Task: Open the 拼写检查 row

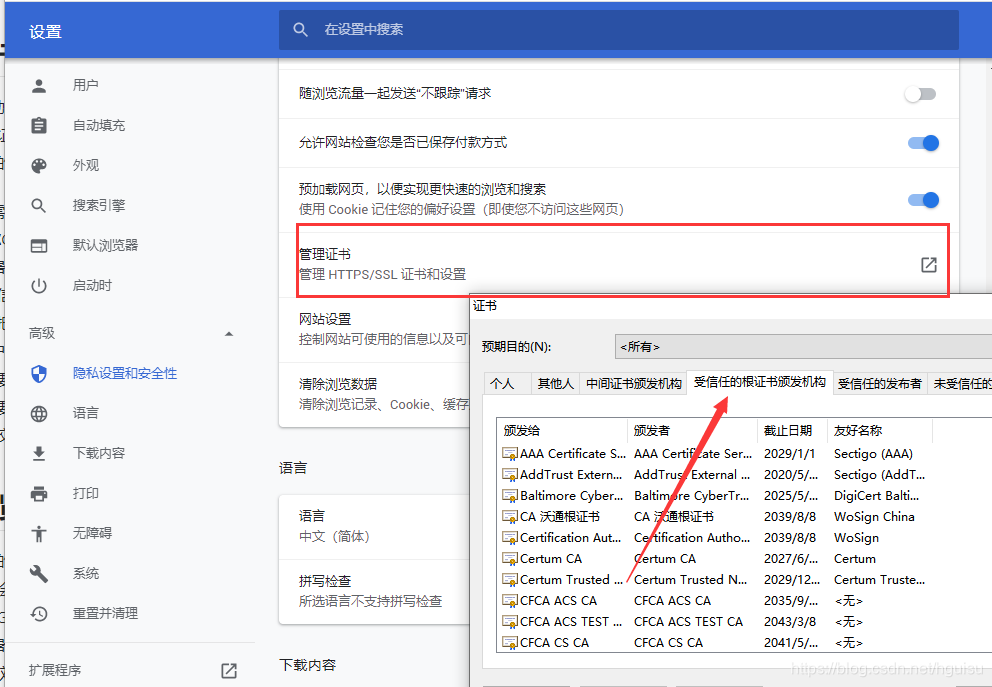Action: click(375, 591)
